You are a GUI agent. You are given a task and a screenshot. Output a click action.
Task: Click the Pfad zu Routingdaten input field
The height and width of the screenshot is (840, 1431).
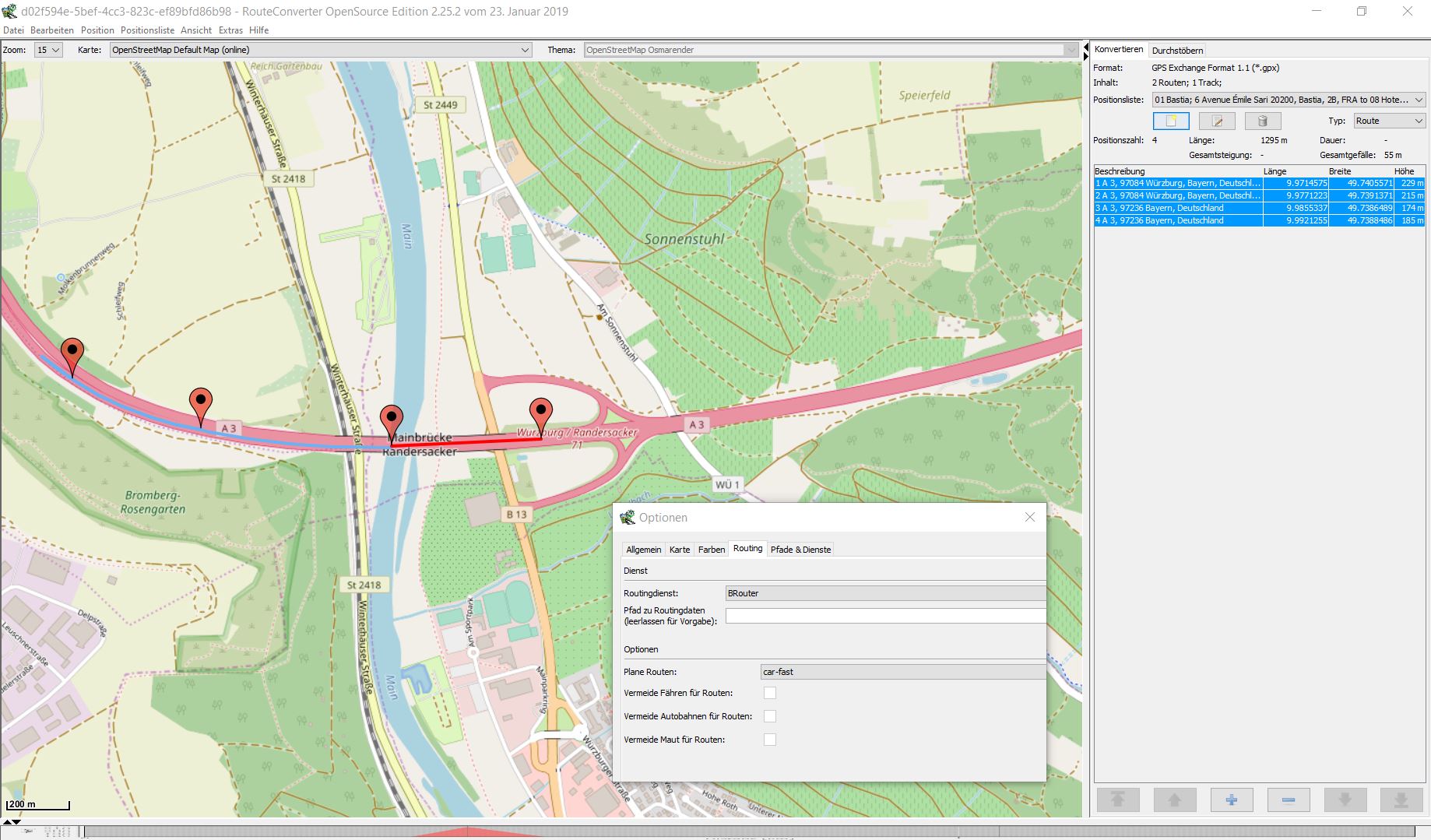point(884,616)
